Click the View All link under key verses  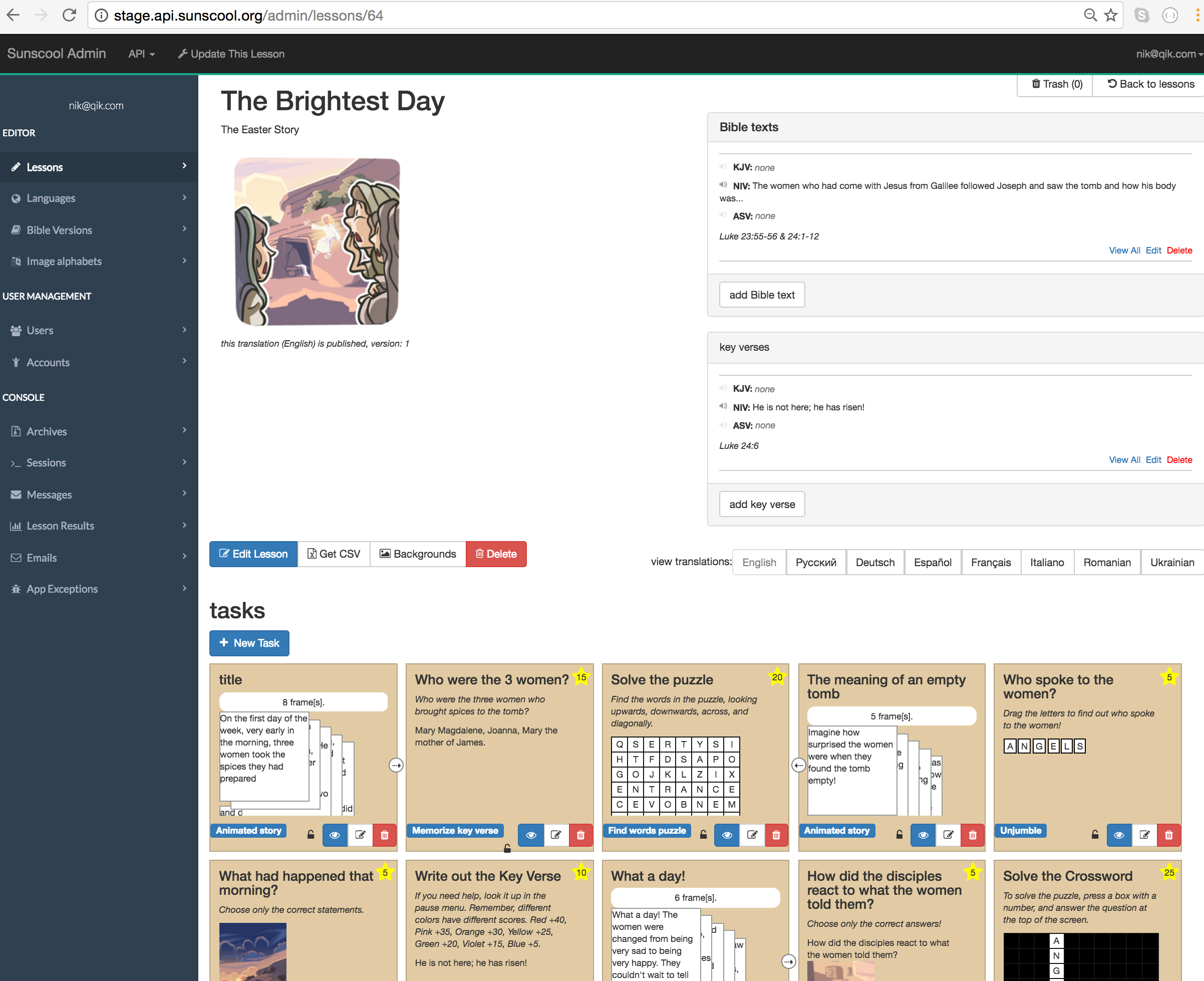click(1124, 460)
